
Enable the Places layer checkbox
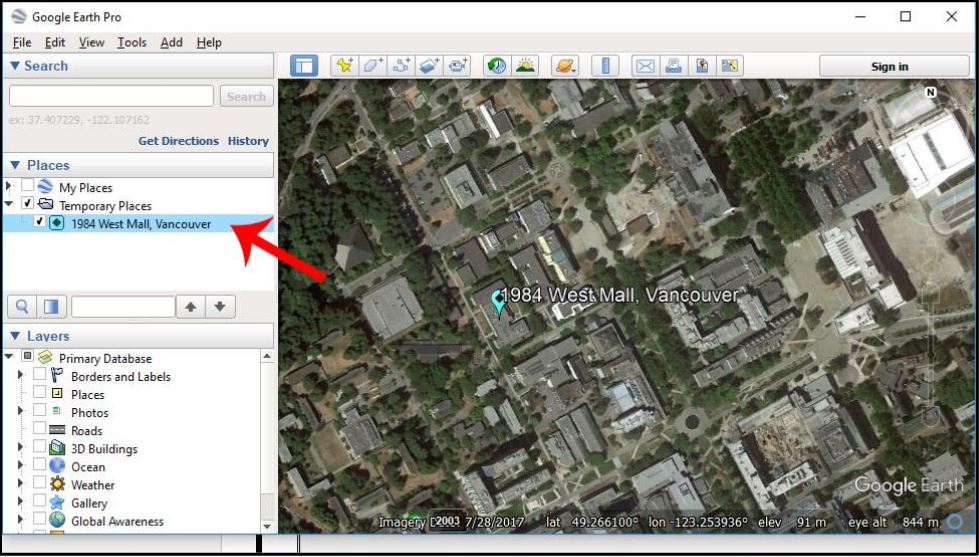click(39, 392)
